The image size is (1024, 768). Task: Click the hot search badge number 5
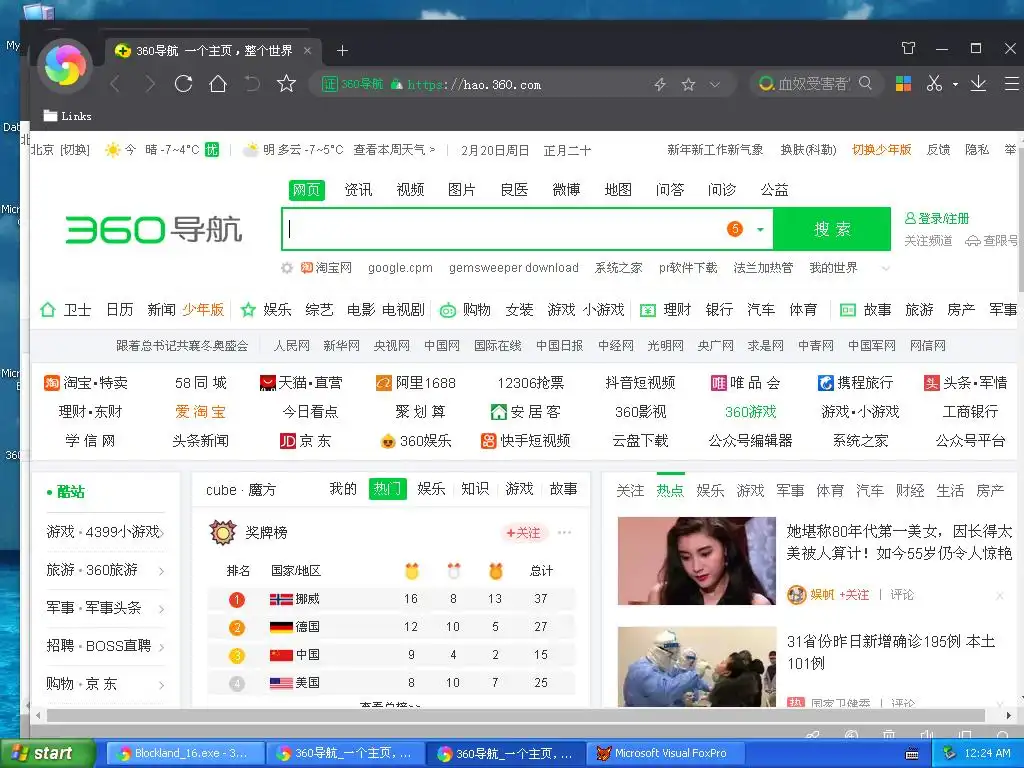[735, 229]
